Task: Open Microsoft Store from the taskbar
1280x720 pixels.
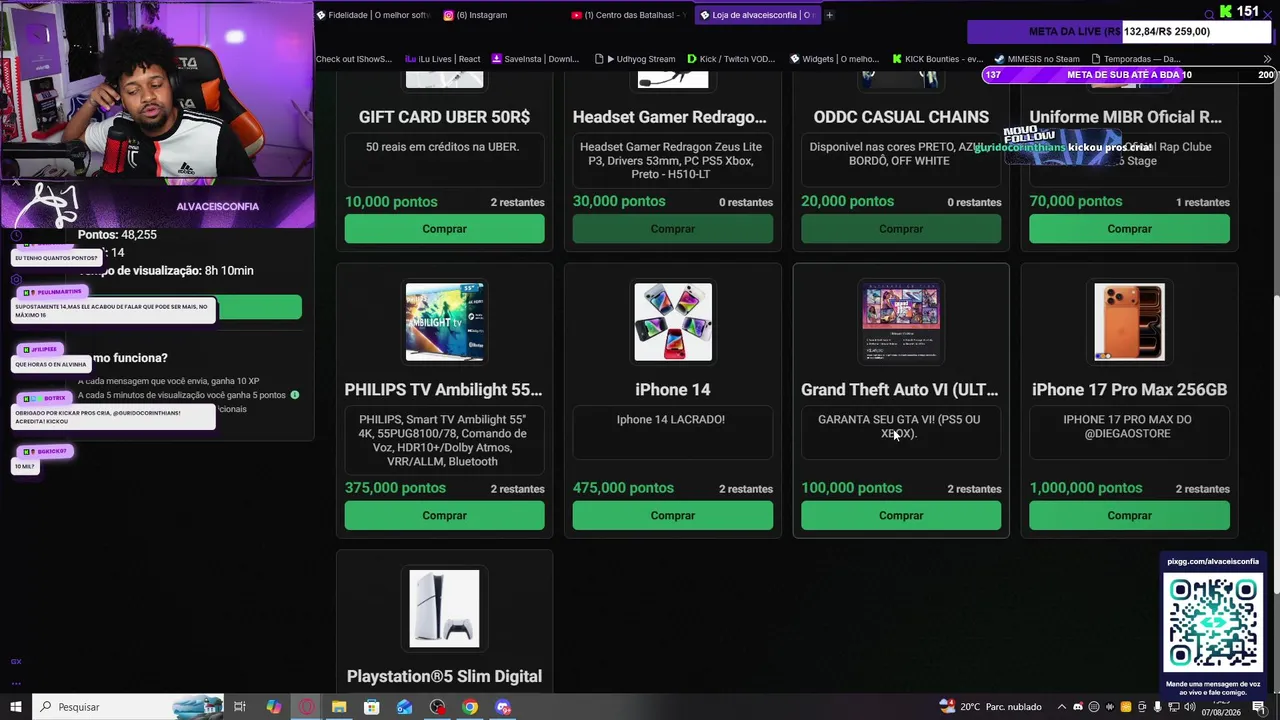Action: point(372,707)
